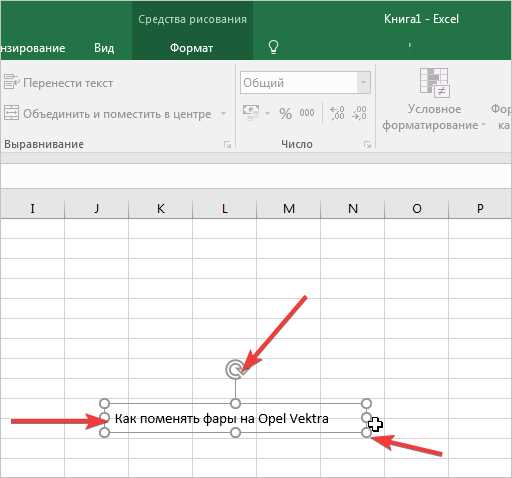Apply the 000 thousands separator format
512x478 pixels.
tap(307, 113)
